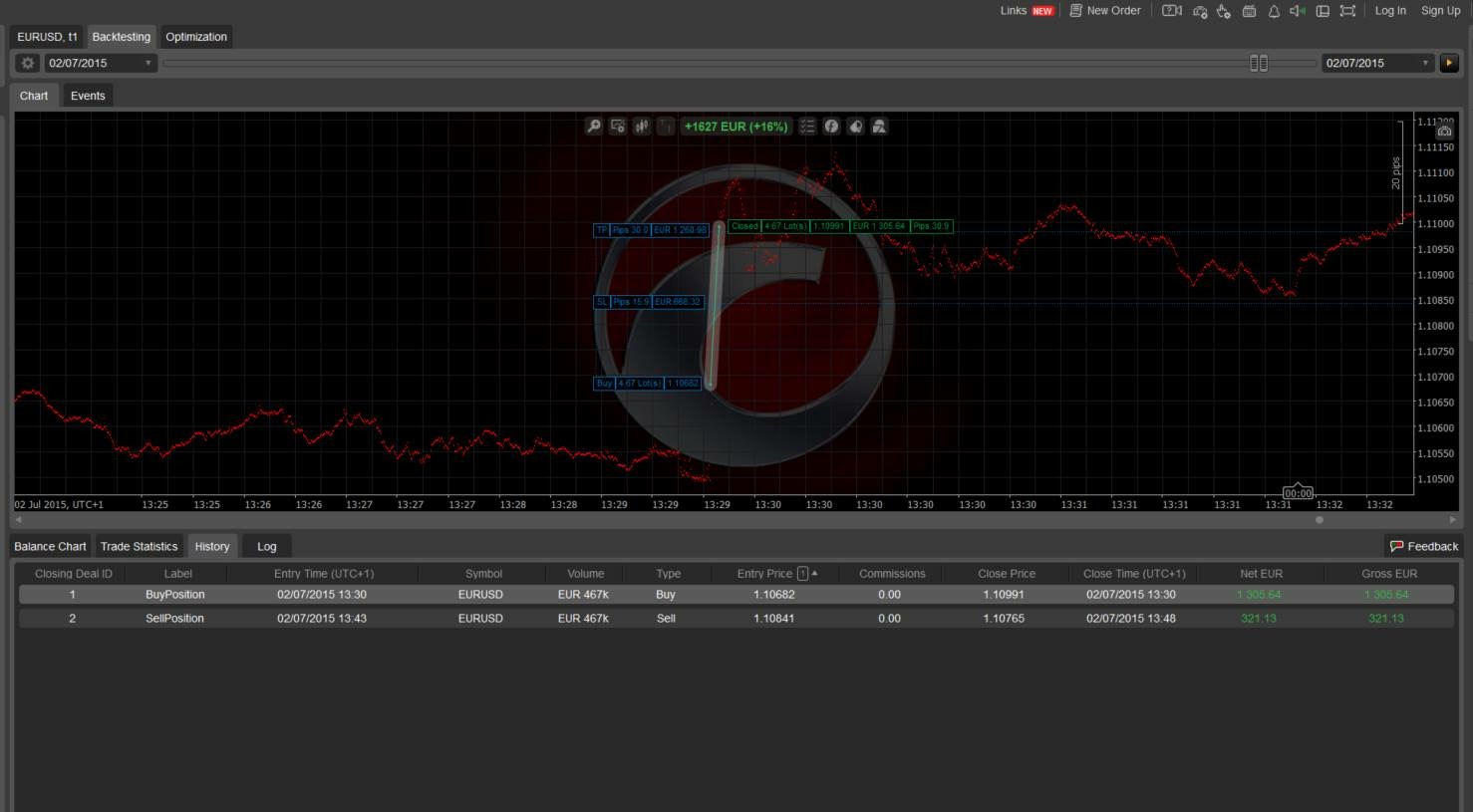Viewport: 1473px width, 812px height.
Task: Sort by Entry Time column header
Action: (324, 574)
